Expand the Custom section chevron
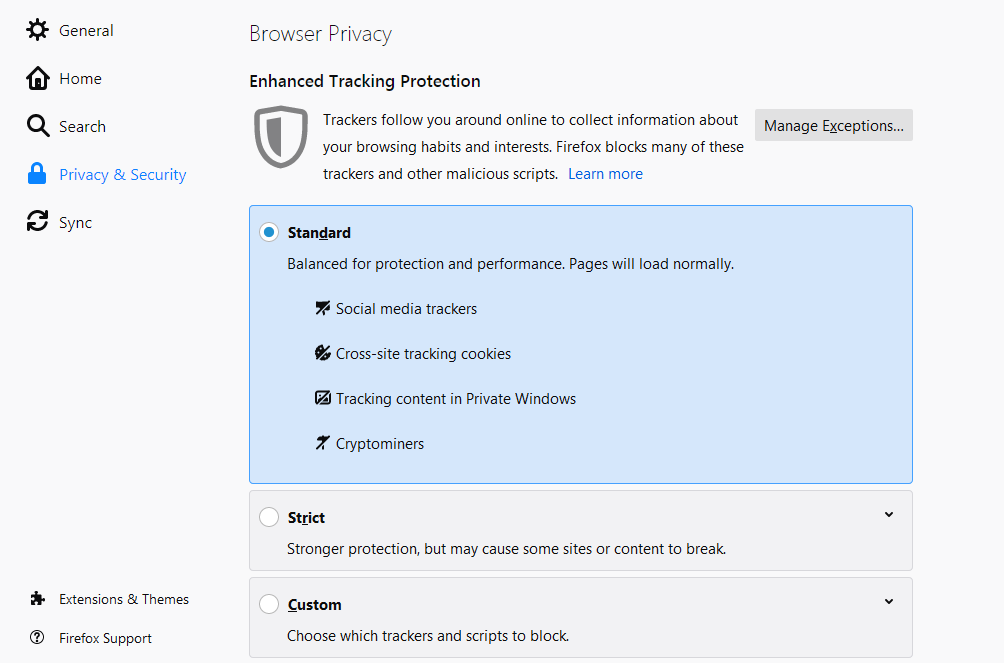Screen dimensions: 1004x663 [889, 602]
